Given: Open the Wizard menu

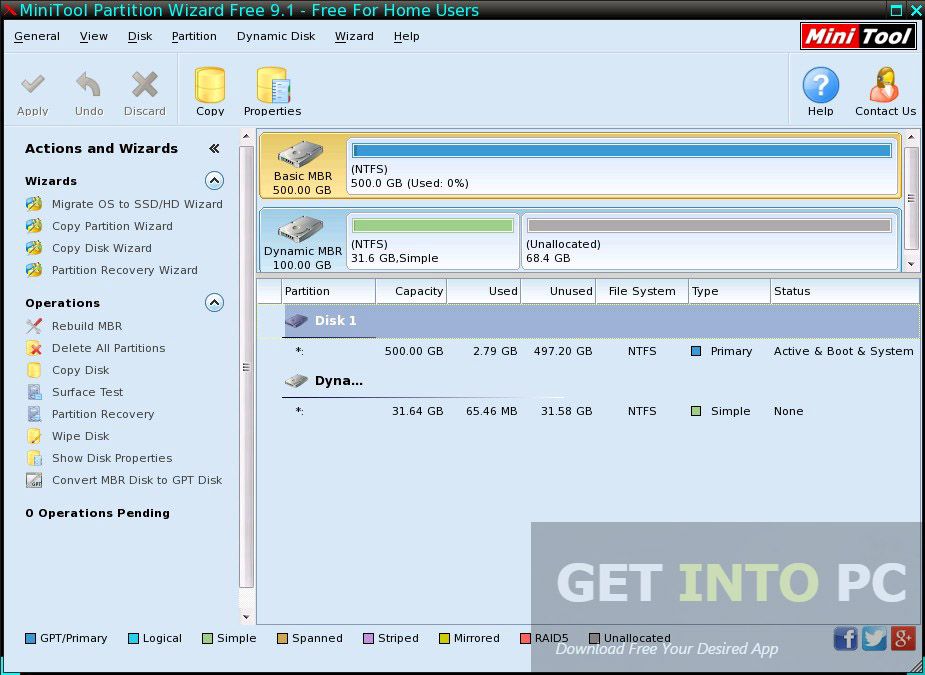Looking at the screenshot, I should [x=354, y=36].
